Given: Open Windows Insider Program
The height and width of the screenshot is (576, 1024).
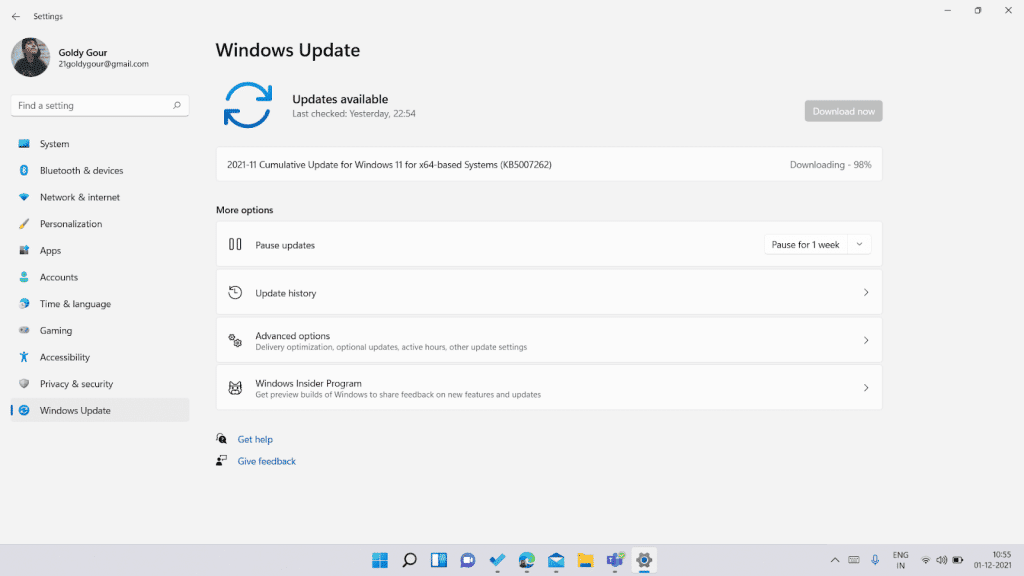Looking at the screenshot, I should coord(549,388).
